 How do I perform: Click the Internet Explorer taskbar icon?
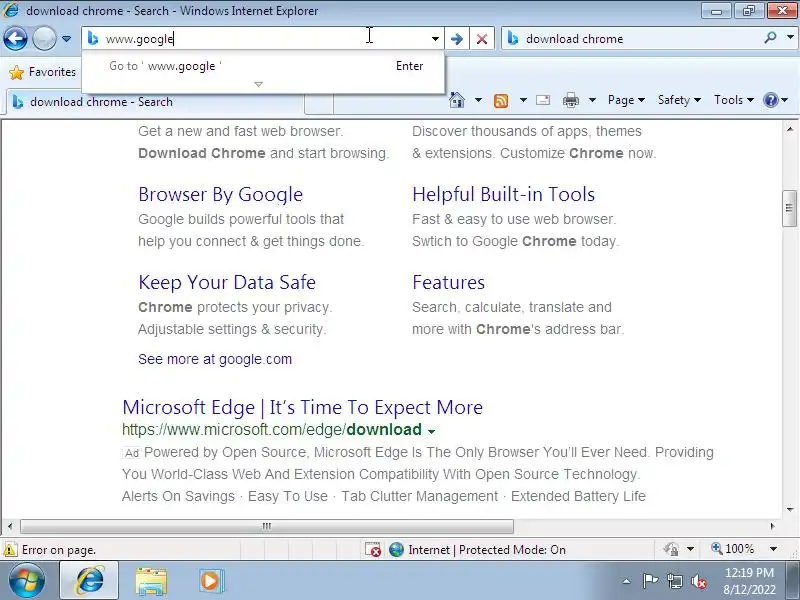click(90, 581)
